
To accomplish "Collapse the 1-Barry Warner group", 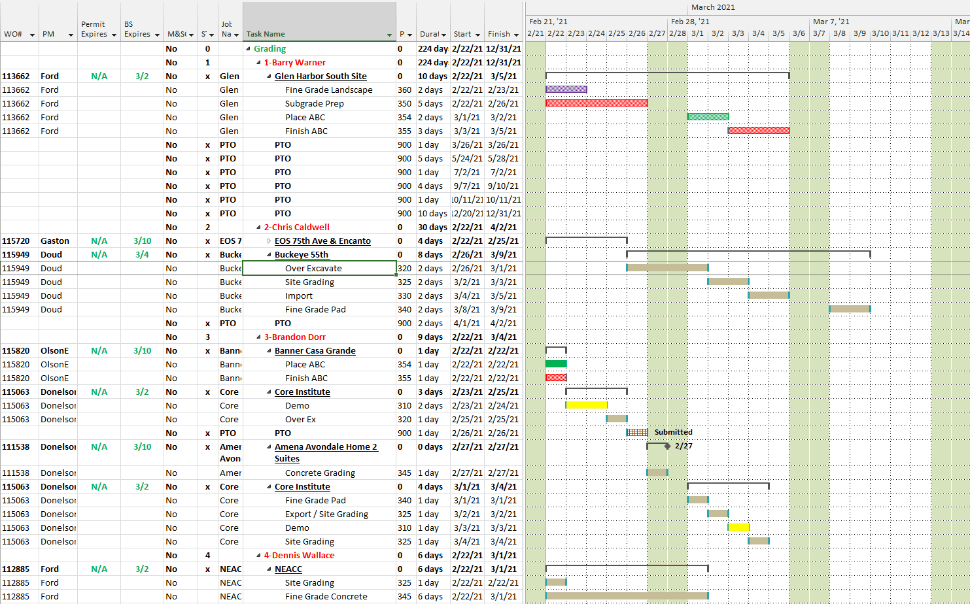I will click(x=259, y=63).
